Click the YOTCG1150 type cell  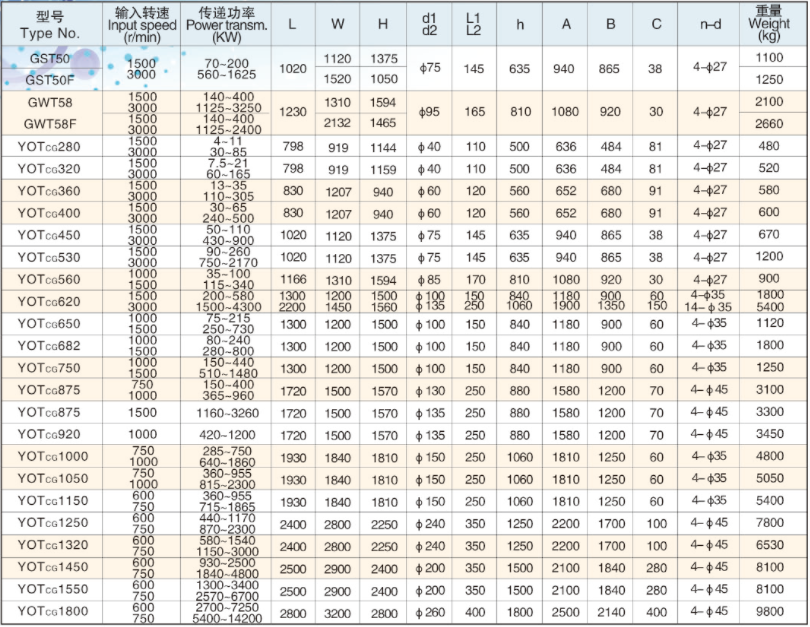[53, 500]
